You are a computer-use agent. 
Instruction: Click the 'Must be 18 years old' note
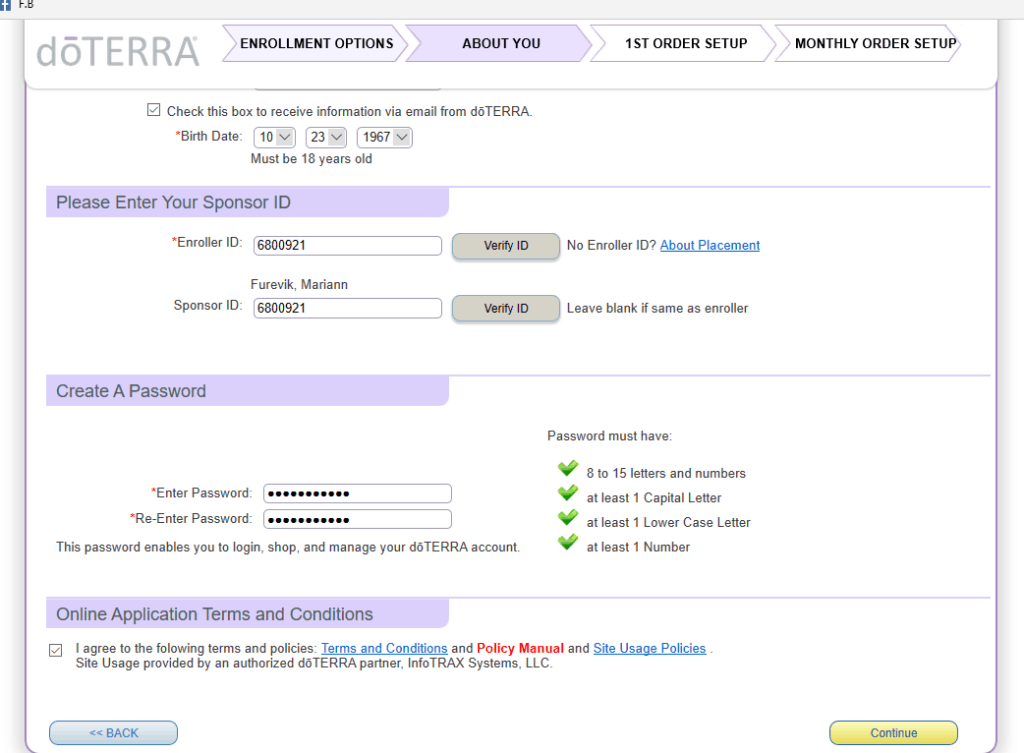[312, 159]
